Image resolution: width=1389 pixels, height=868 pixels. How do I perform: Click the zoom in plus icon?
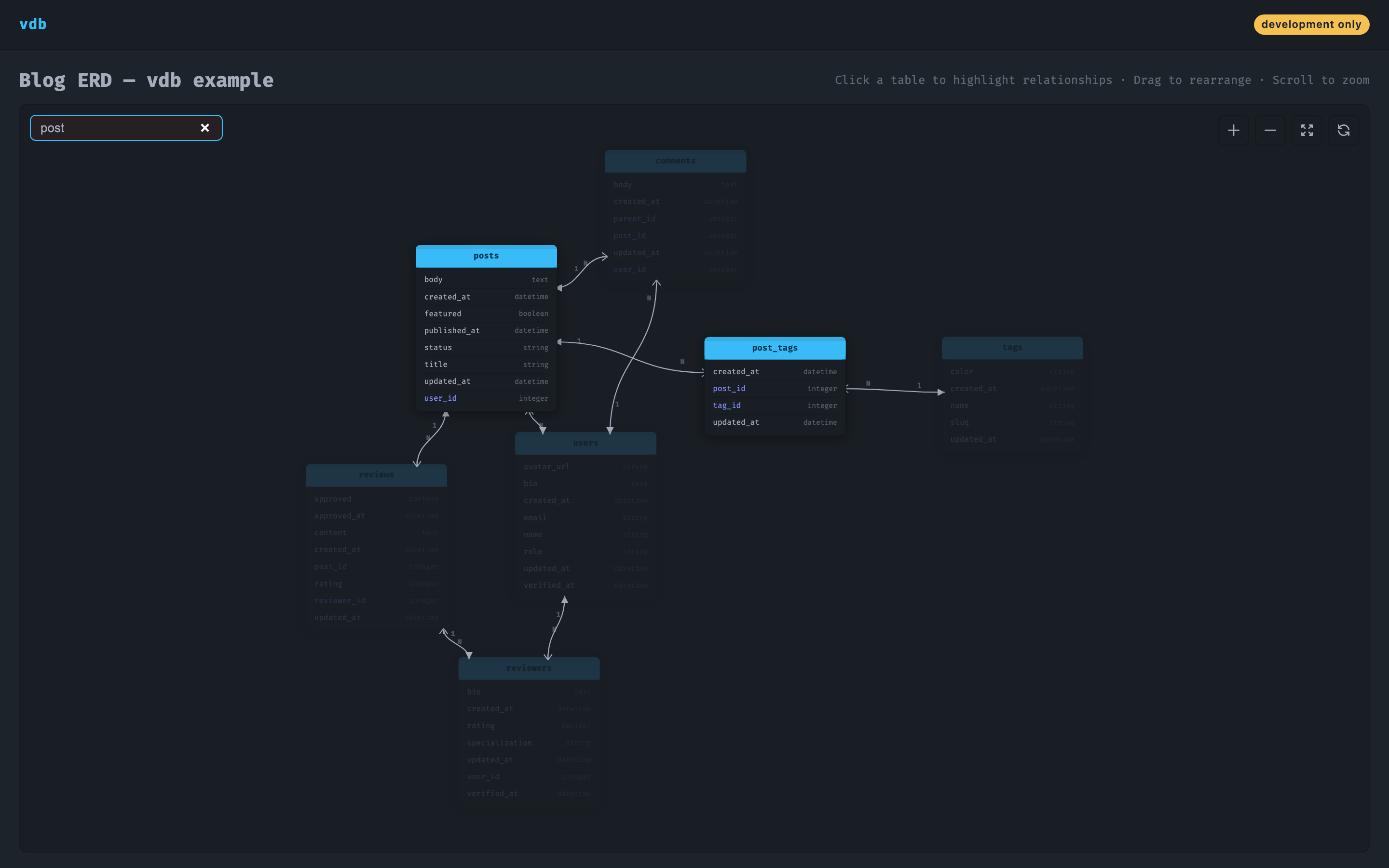(x=1233, y=130)
